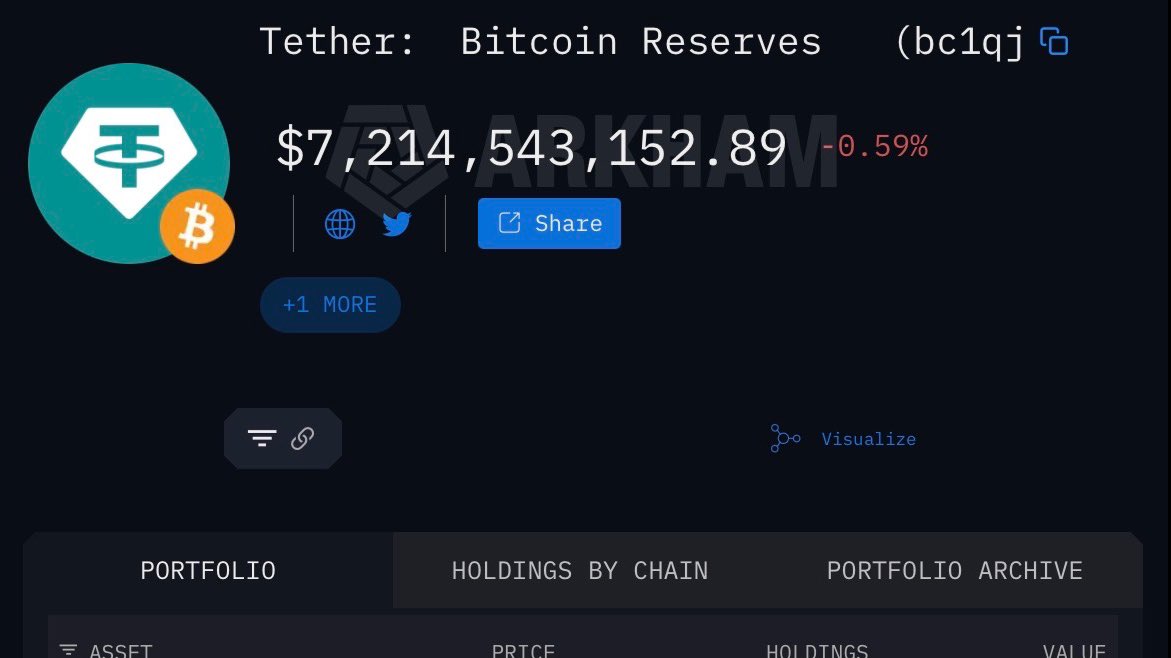Open Tether's Twitter profile icon
Image resolution: width=1171 pixels, height=658 pixels.
pyautogui.click(x=397, y=224)
